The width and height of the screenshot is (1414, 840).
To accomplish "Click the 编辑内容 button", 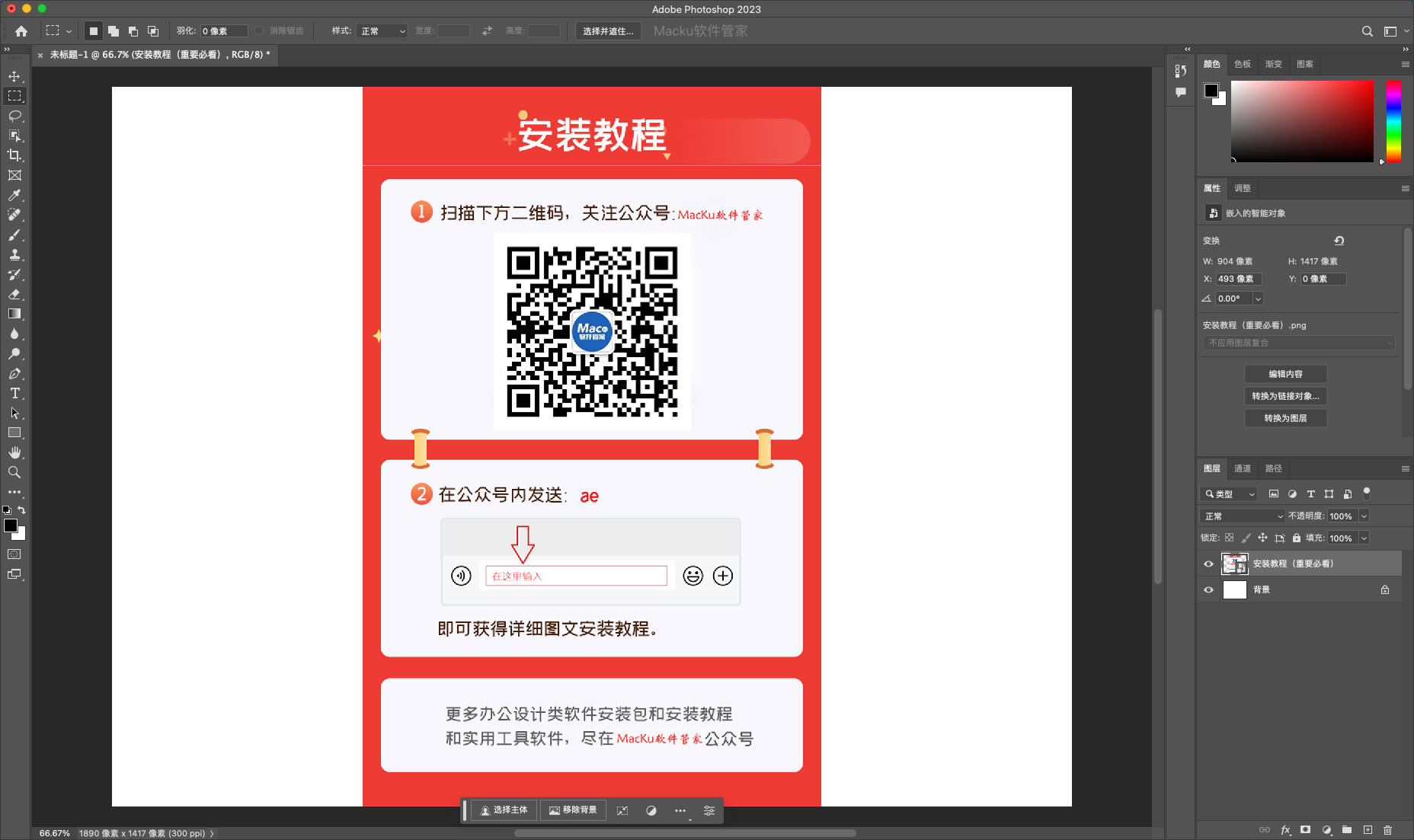I will coord(1285,374).
